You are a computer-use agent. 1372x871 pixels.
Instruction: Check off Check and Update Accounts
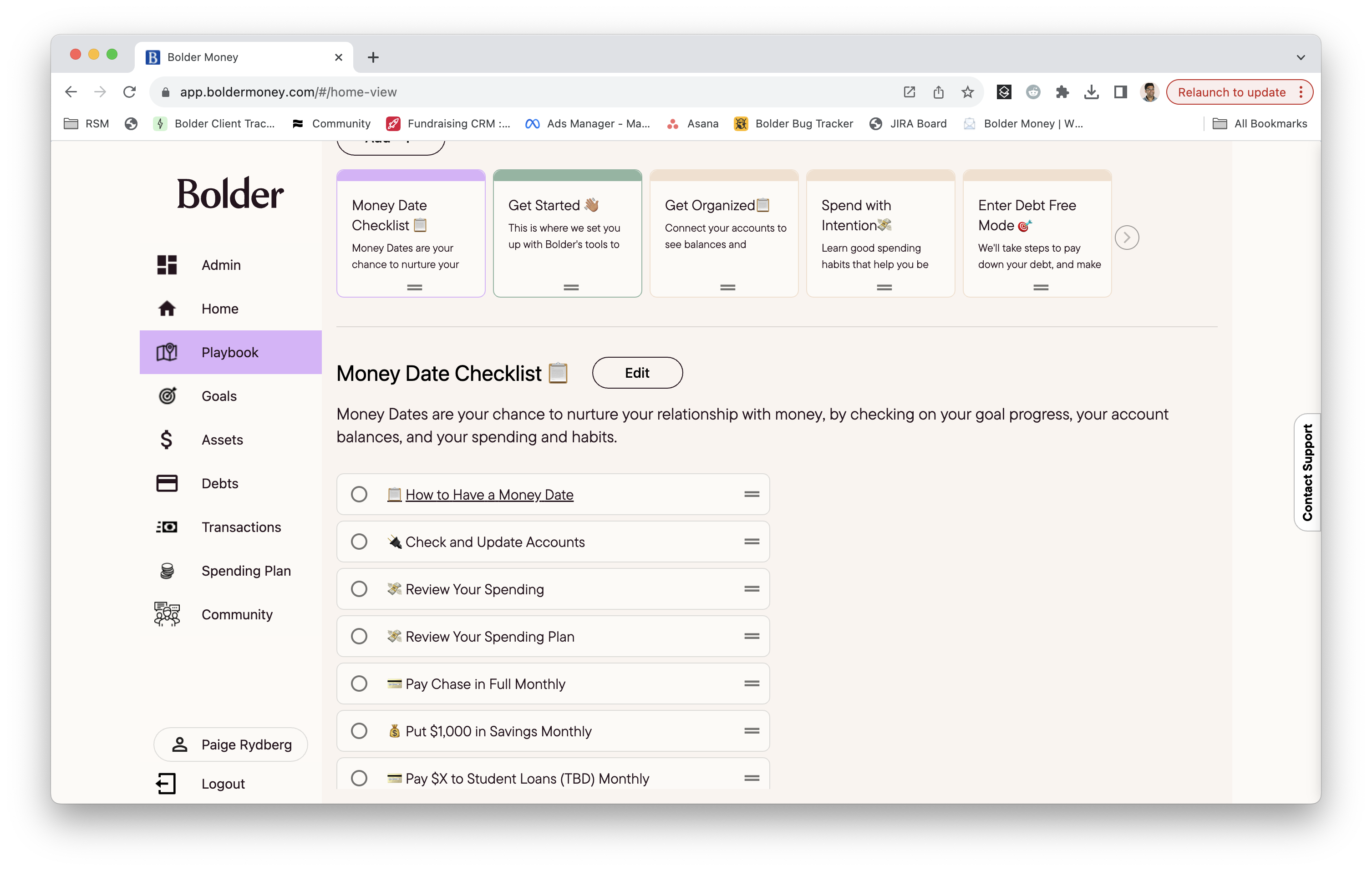(359, 542)
